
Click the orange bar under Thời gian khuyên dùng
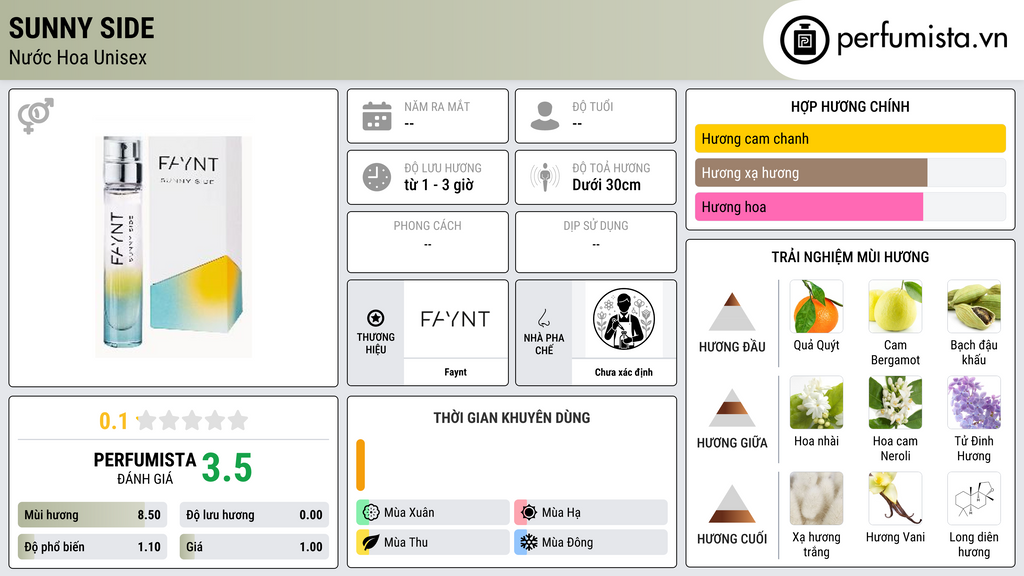360,465
